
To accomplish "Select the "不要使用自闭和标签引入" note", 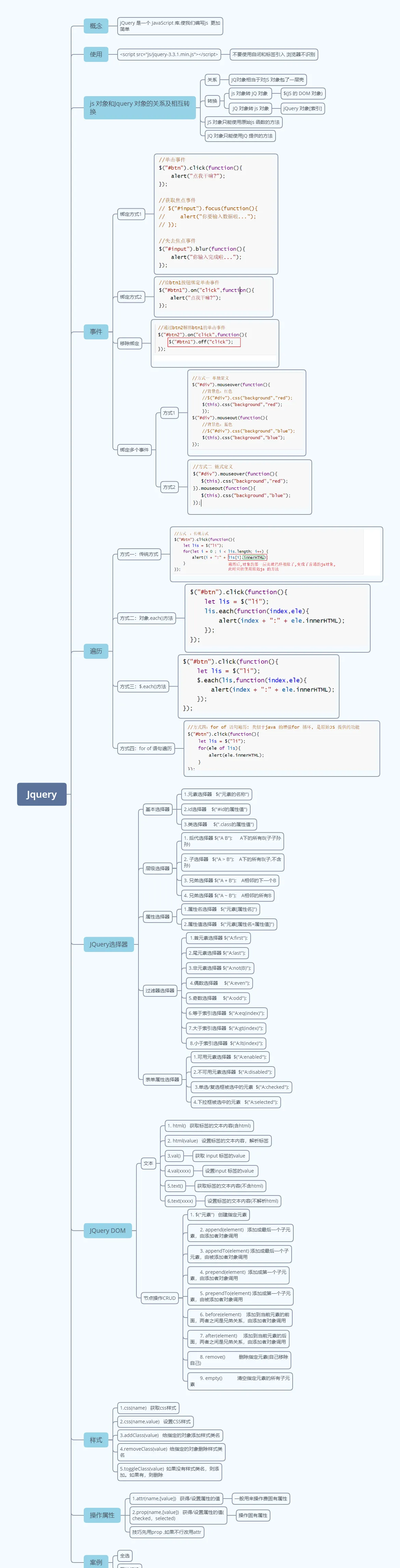I will point(274,54).
